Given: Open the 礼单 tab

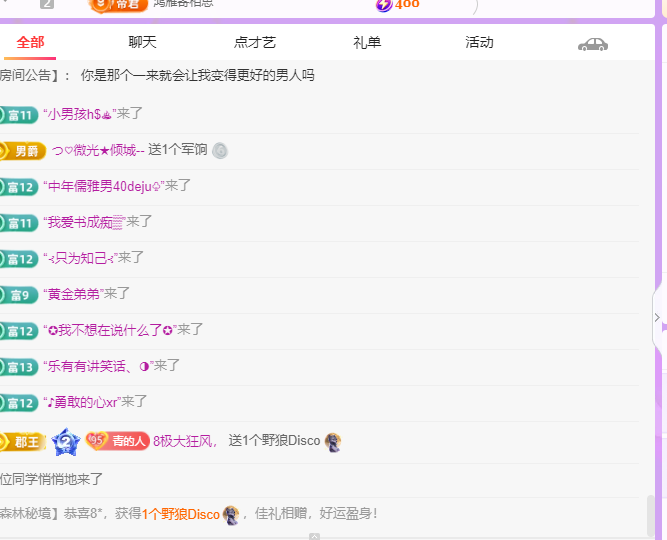Looking at the screenshot, I should point(367,43).
